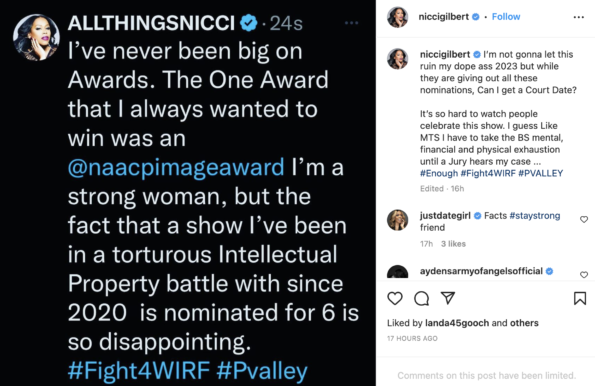The height and width of the screenshot is (386, 595).
Task: Like aydensarmyofangelsofficial's comment heart
Action: tap(584, 275)
